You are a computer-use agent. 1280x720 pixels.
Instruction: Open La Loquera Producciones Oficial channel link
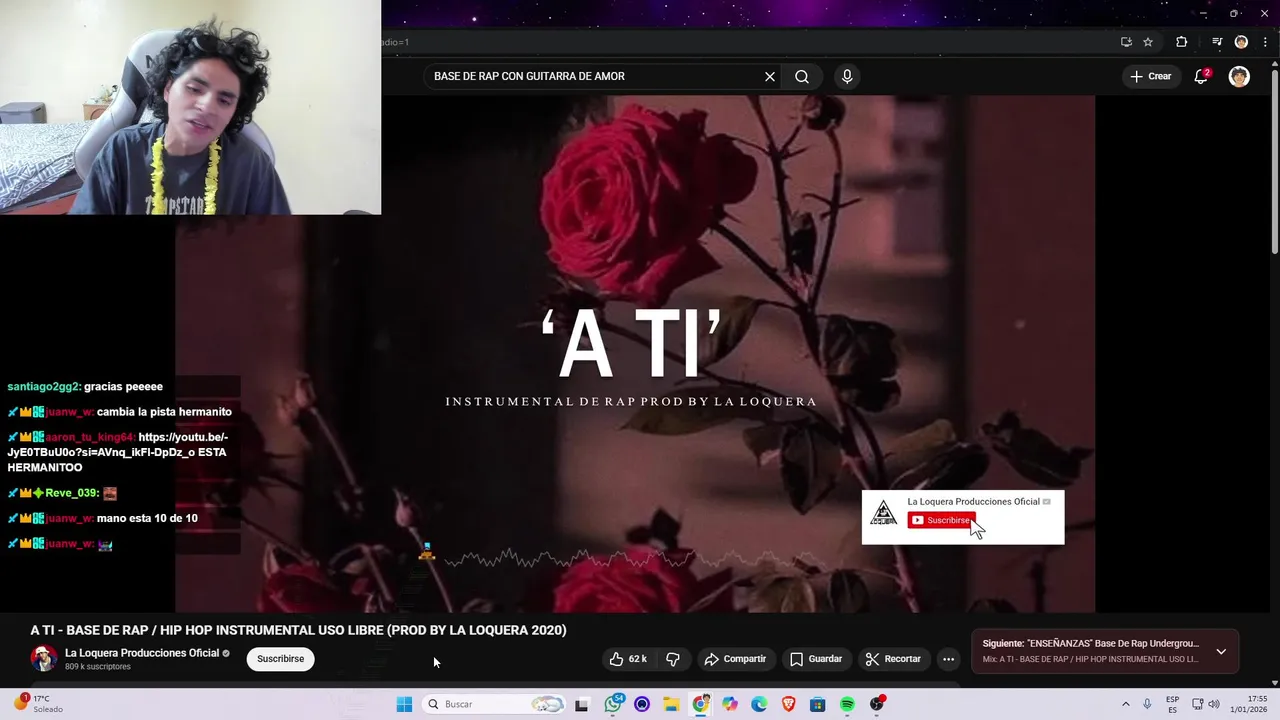pos(142,653)
